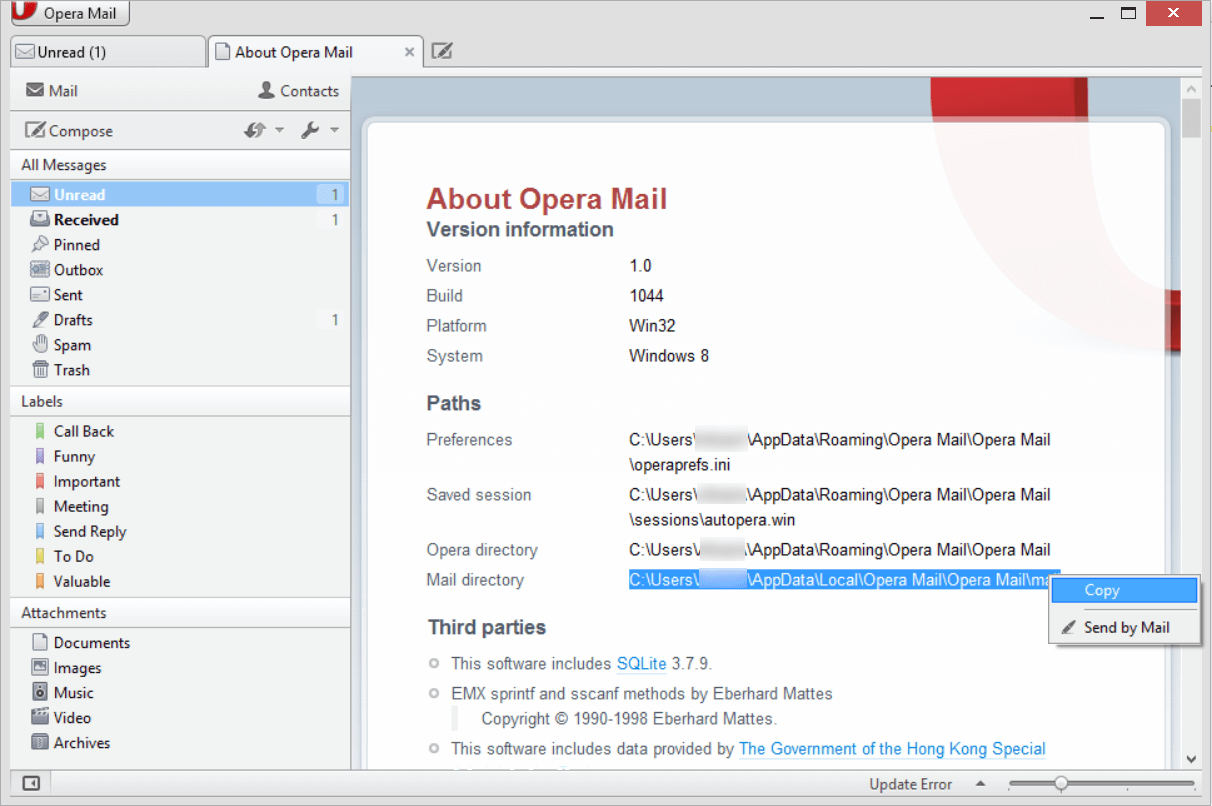Click the check/send mail icon

[x=255, y=130]
